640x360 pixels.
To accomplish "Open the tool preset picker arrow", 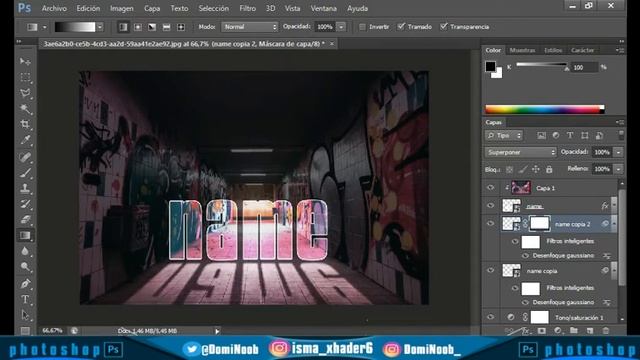I will [x=44, y=27].
